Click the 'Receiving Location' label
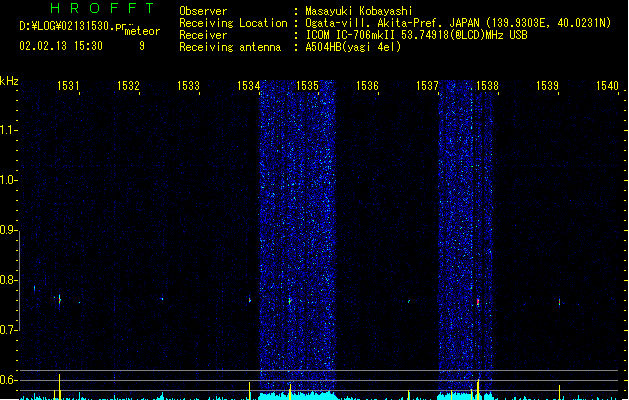629x400 pixels. [233, 23]
